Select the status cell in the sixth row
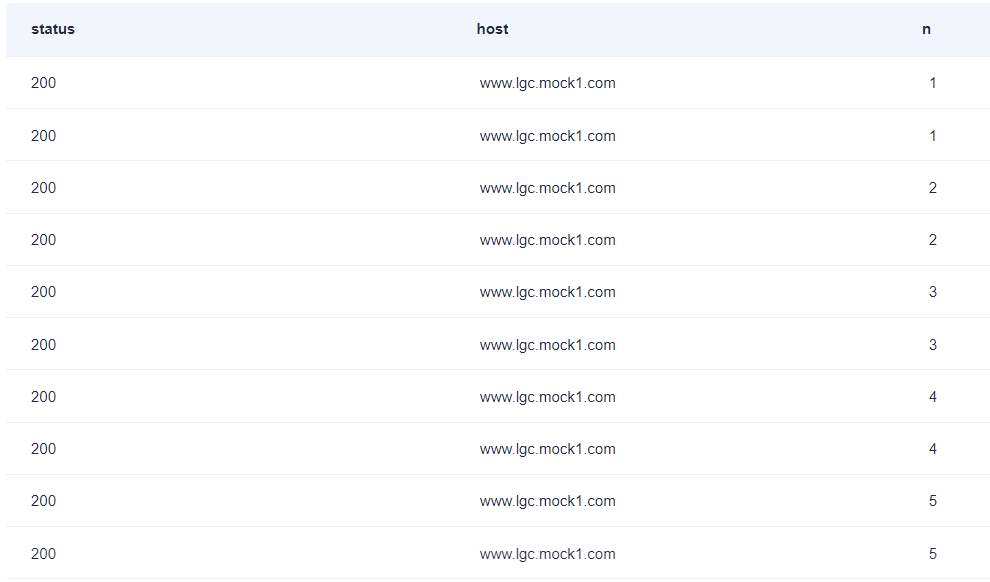This screenshot has height=582, width=990. (44, 345)
